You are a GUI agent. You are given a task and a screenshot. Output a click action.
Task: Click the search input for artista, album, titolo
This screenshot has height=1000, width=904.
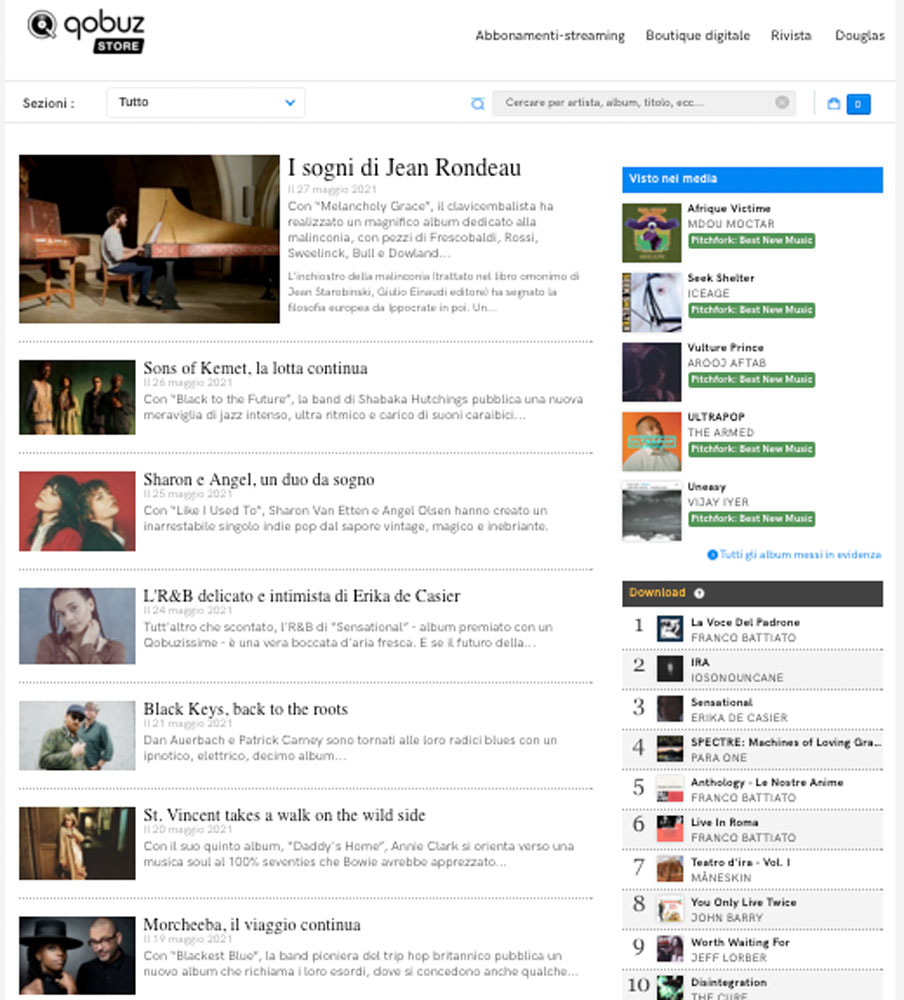(643, 103)
